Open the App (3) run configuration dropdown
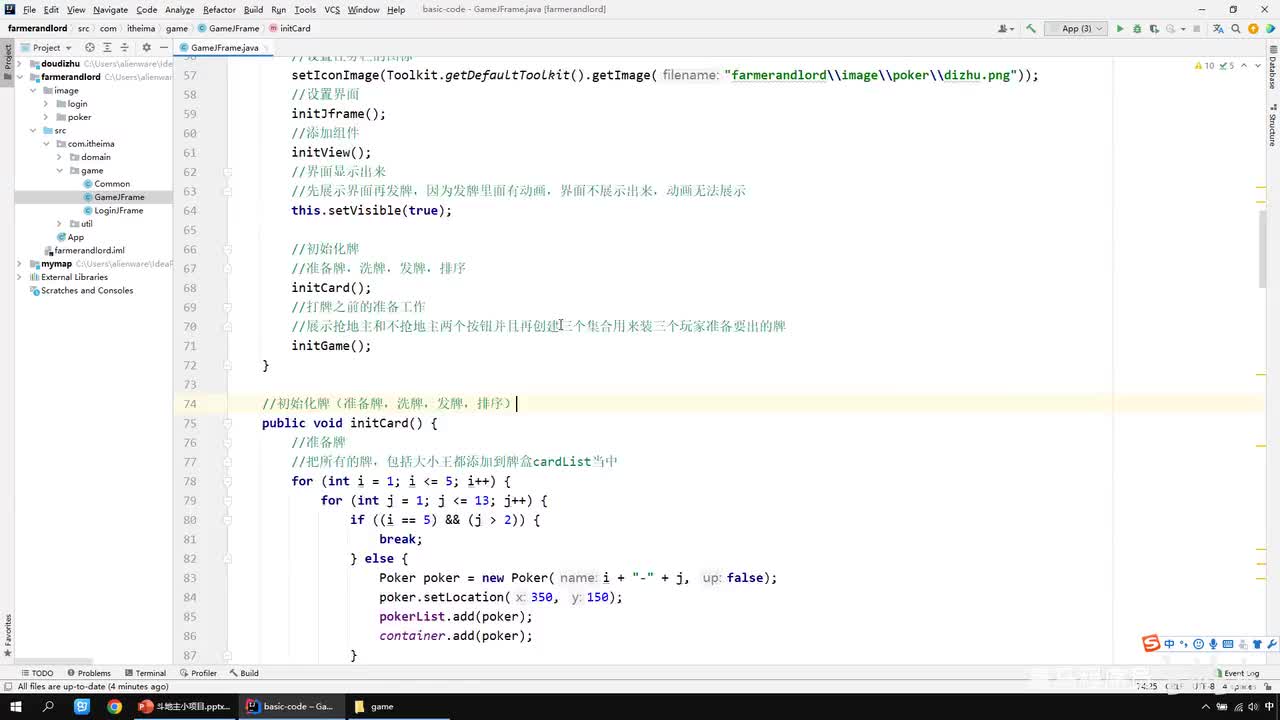Screen dimensions: 1280x720 coord(1075,29)
